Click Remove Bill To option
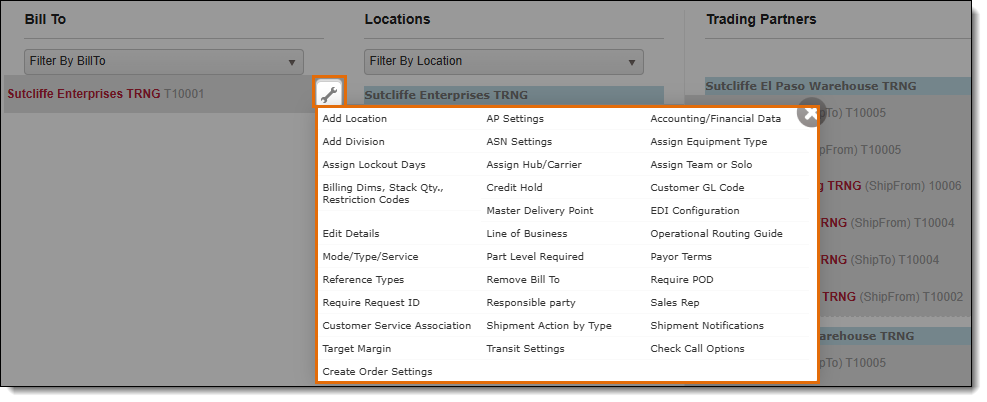The width and height of the screenshot is (987, 402). [x=523, y=280]
